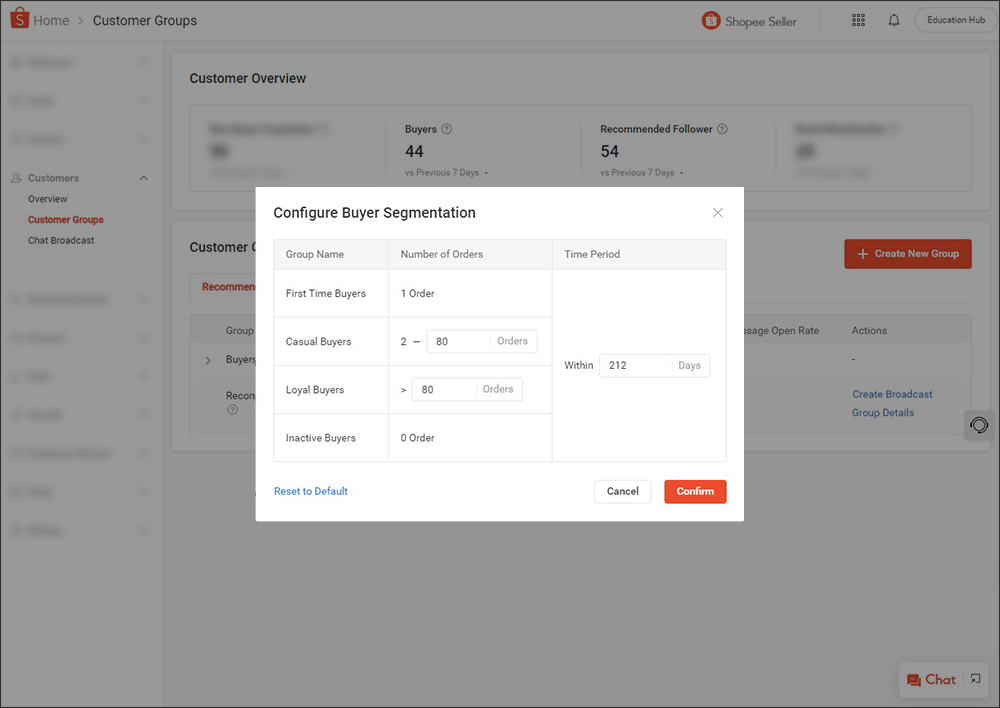
Task: Select Customer Groups in sidebar
Action: coord(66,220)
